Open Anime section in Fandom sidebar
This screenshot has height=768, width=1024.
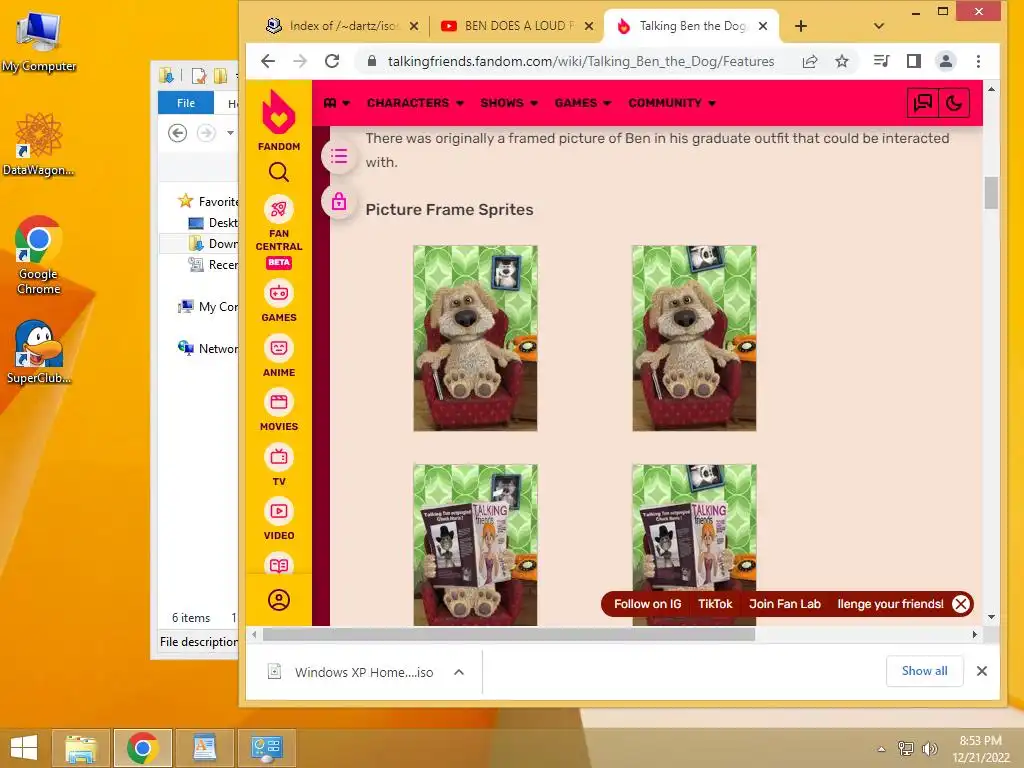click(279, 356)
